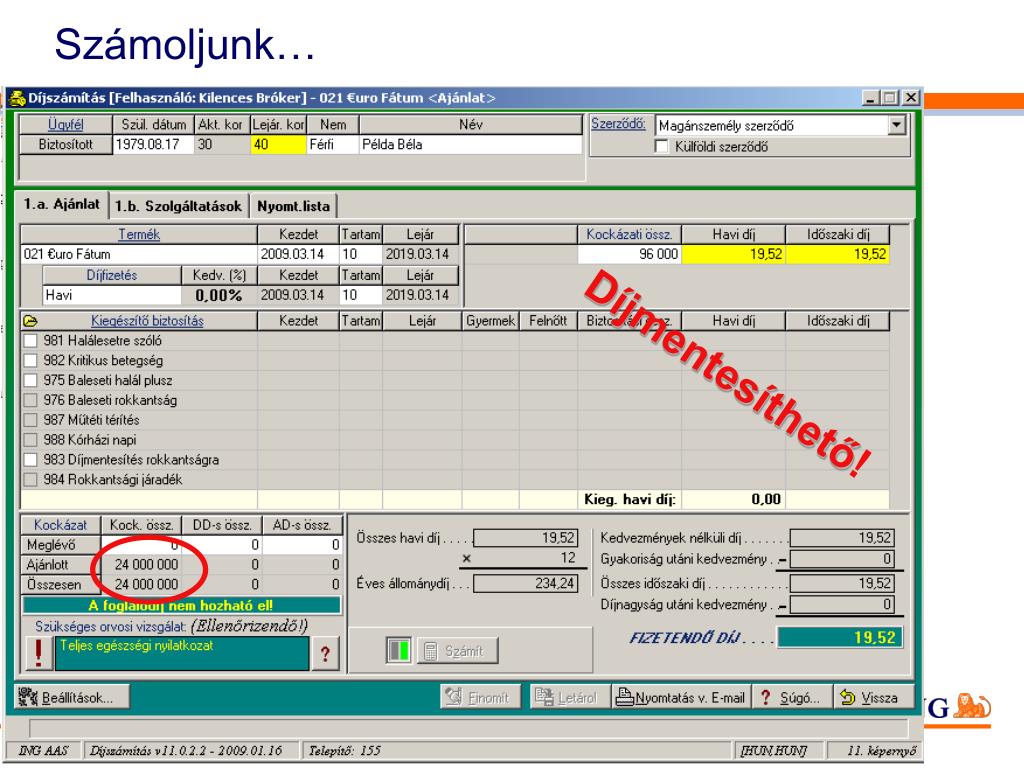Click Éves állománydíj value 234,24
This screenshot has height=768, width=1024.
[x=525, y=583]
